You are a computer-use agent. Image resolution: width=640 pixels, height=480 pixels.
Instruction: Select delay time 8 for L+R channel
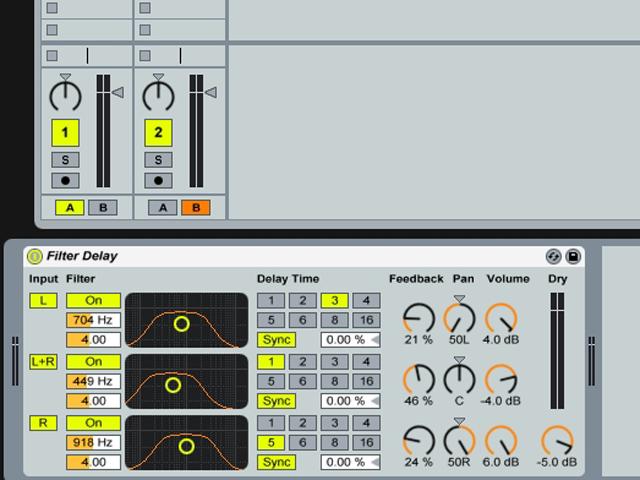(x=334, y=381)
